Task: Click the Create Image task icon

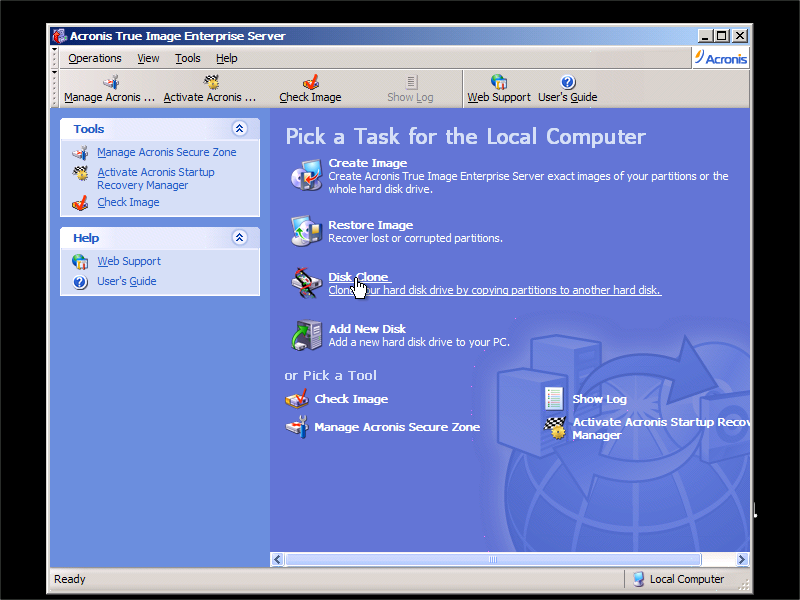Action: [x=306, y=175]
